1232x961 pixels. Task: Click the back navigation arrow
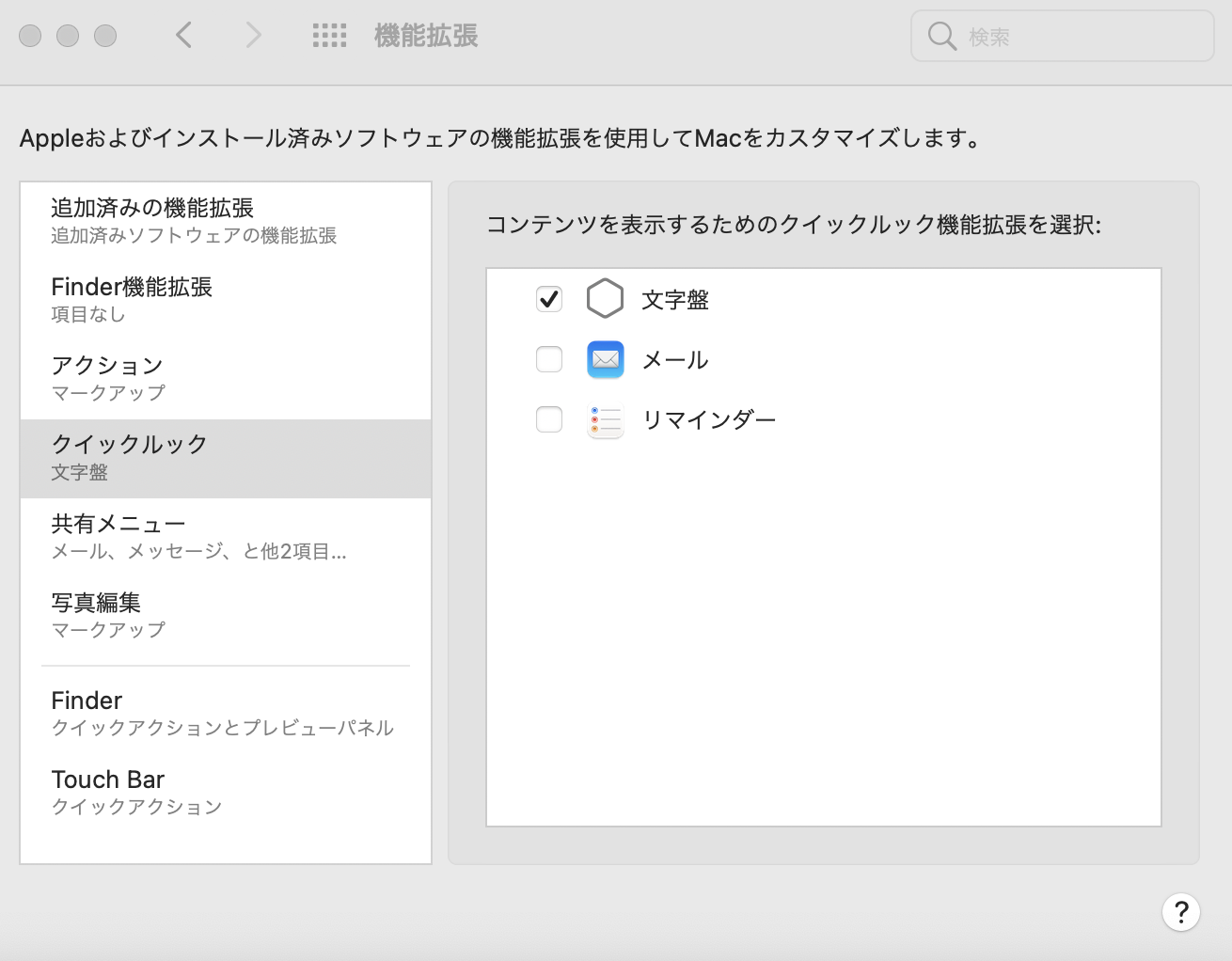tap(184, 36)
